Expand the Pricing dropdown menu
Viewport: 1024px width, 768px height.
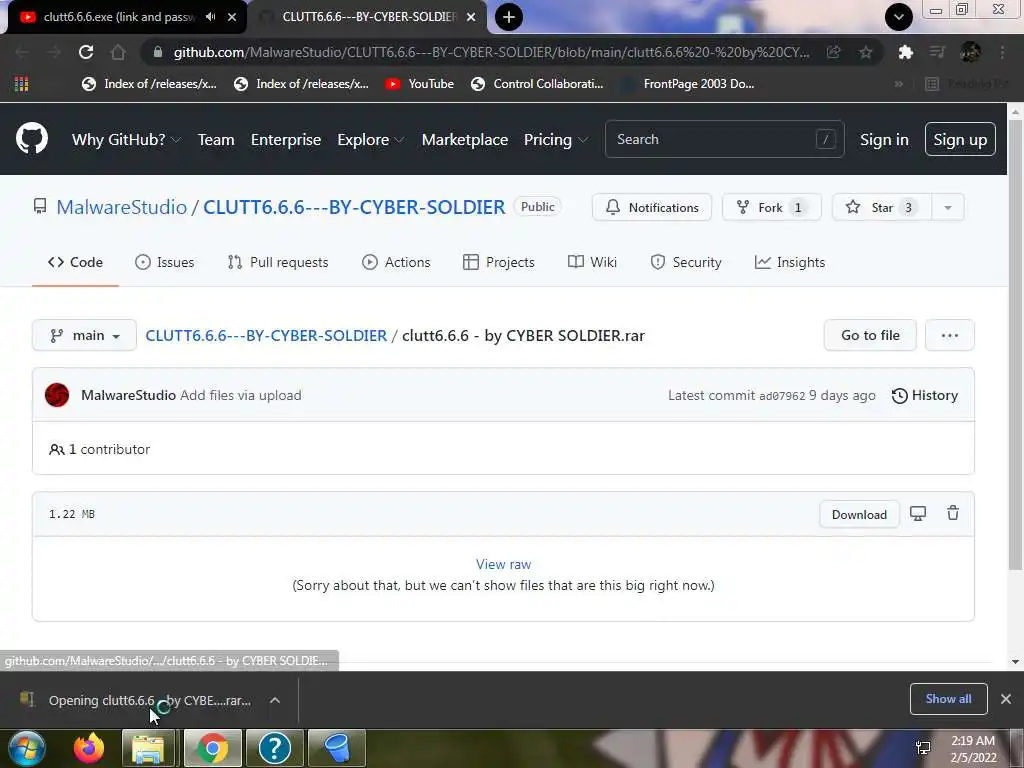click(x=556, y=140)
